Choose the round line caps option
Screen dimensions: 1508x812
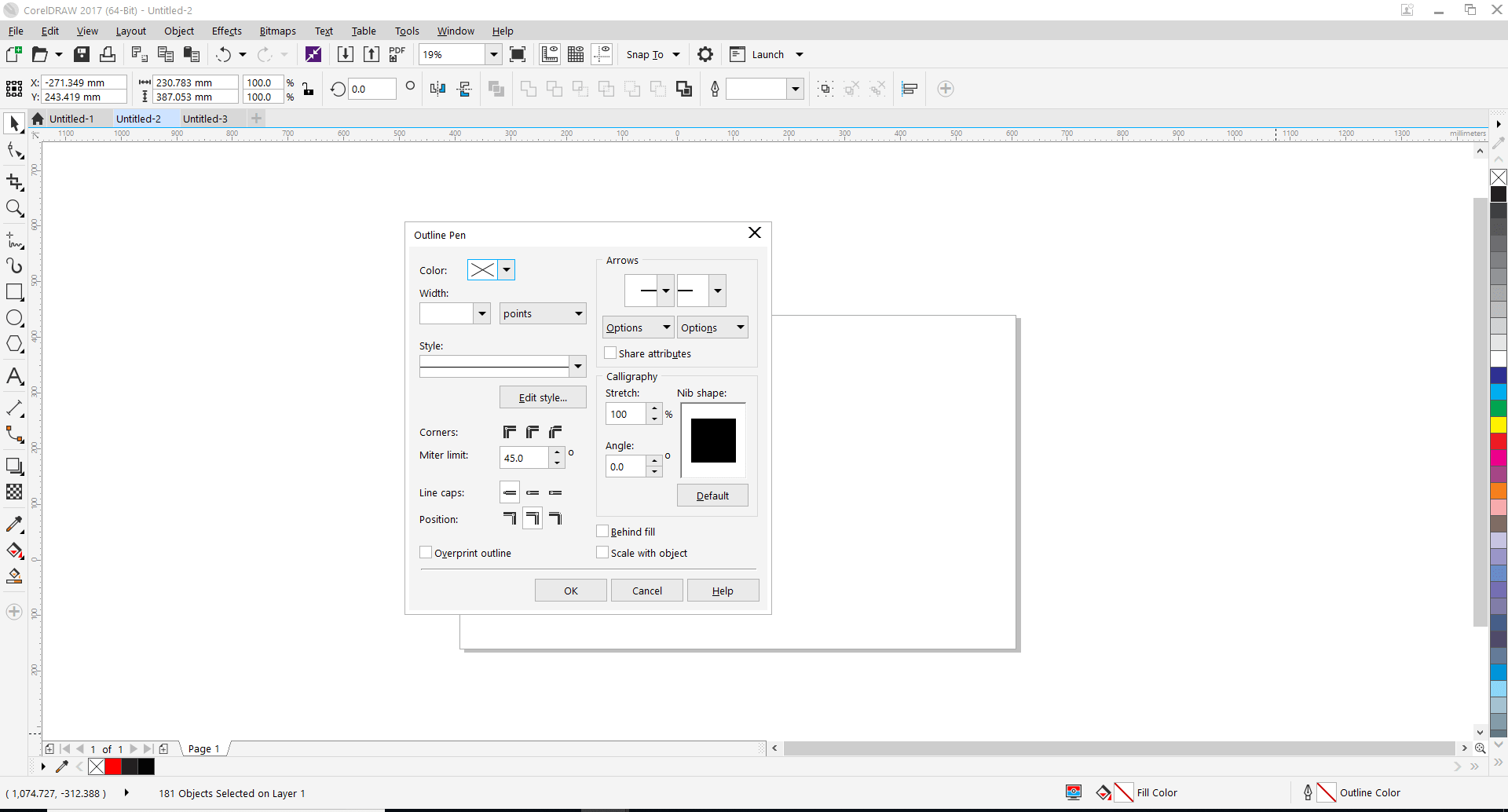[533, 492]
